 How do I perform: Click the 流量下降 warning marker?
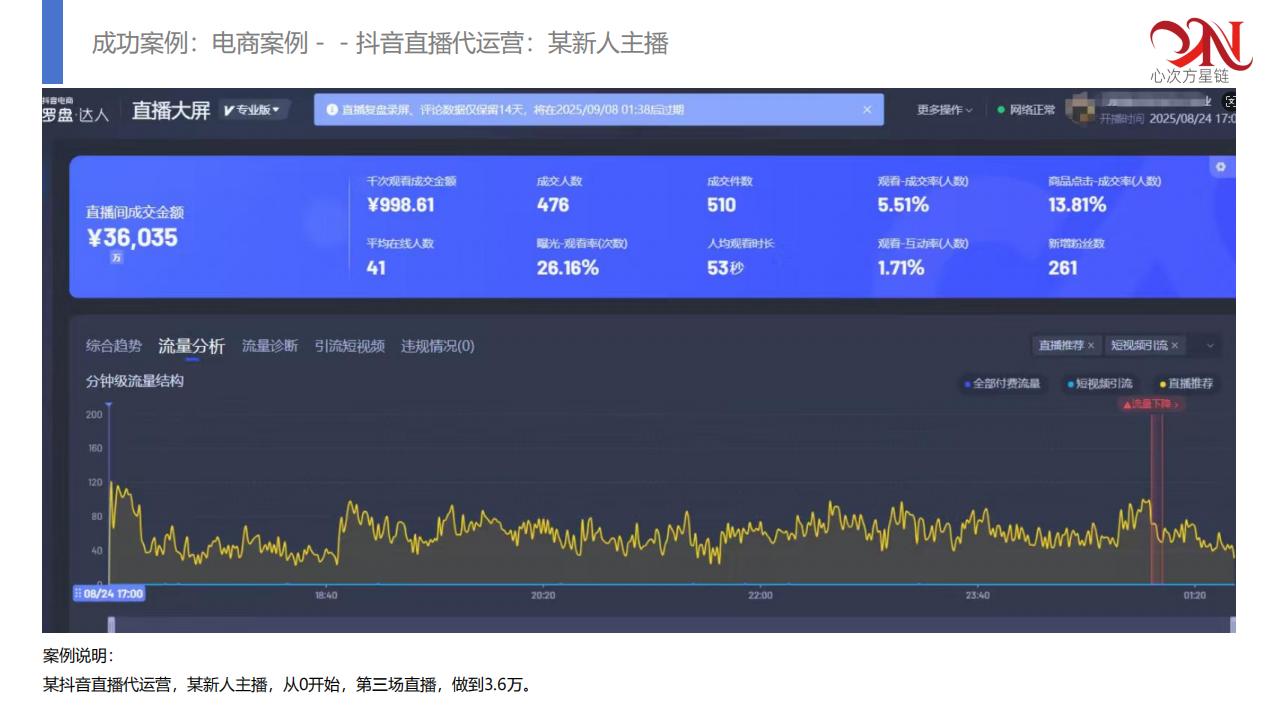coord(1152,404)
